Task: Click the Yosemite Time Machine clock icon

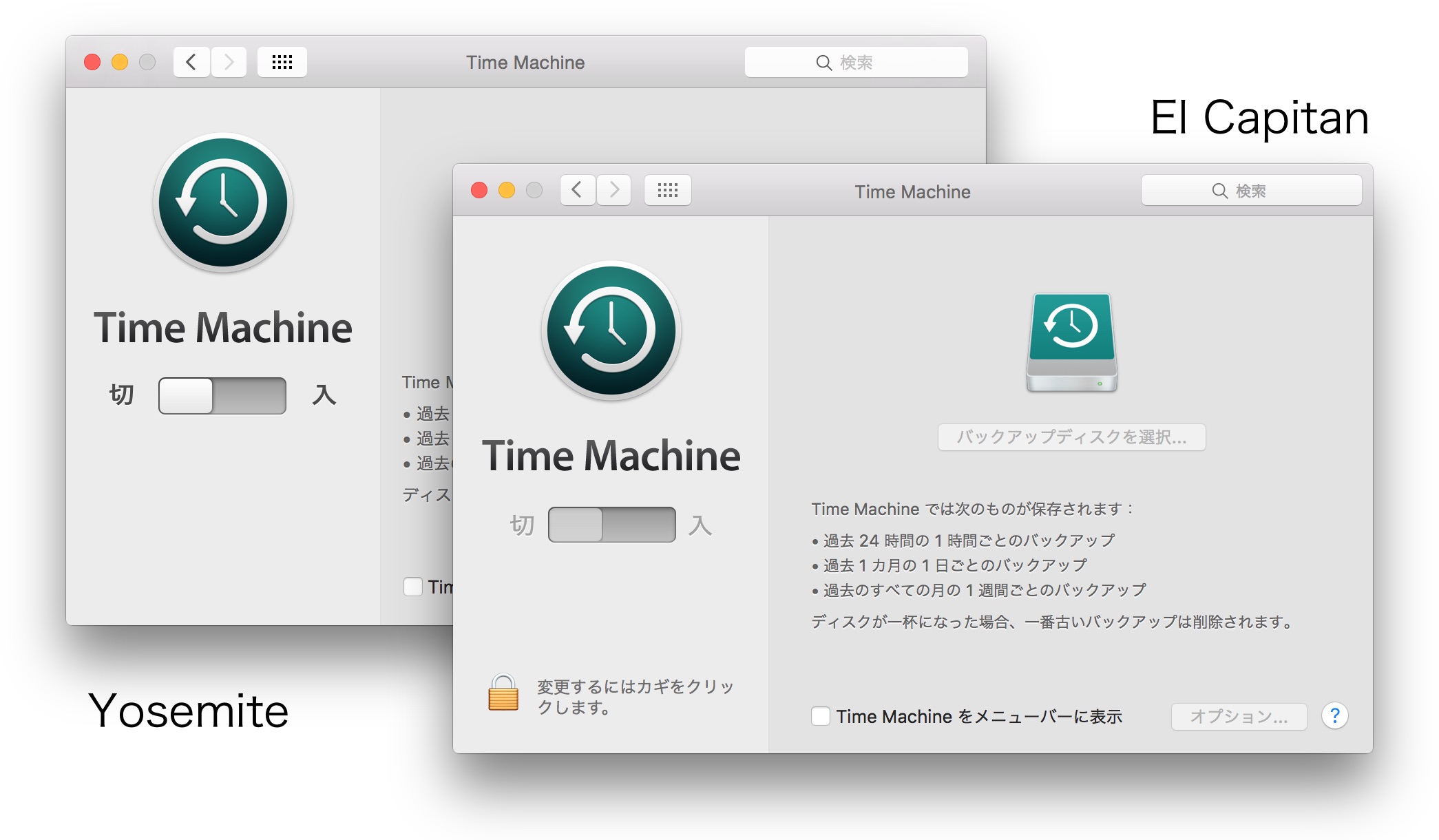Action: point(223,202)
